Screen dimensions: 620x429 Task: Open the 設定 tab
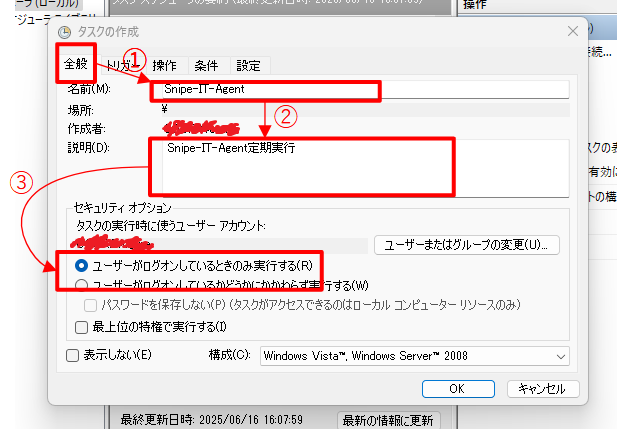pyautogui.click(x=248, y=65)
